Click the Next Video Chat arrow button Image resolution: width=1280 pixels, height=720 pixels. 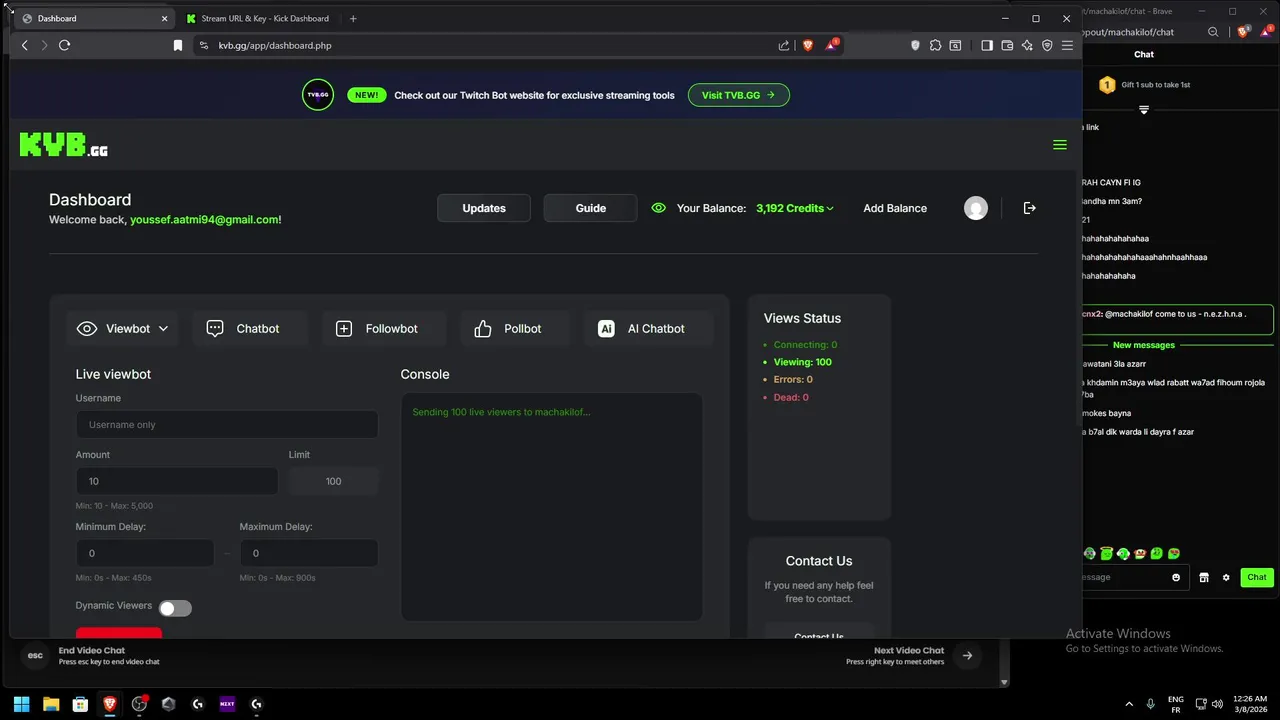[x=967, y=656]
